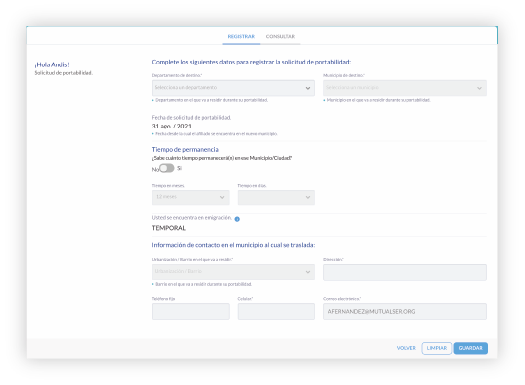Open Urbanización / Barrio dropdown
The width and height of the screenshot is (525, 385).
pyautogui.click(x=233, y=272)
